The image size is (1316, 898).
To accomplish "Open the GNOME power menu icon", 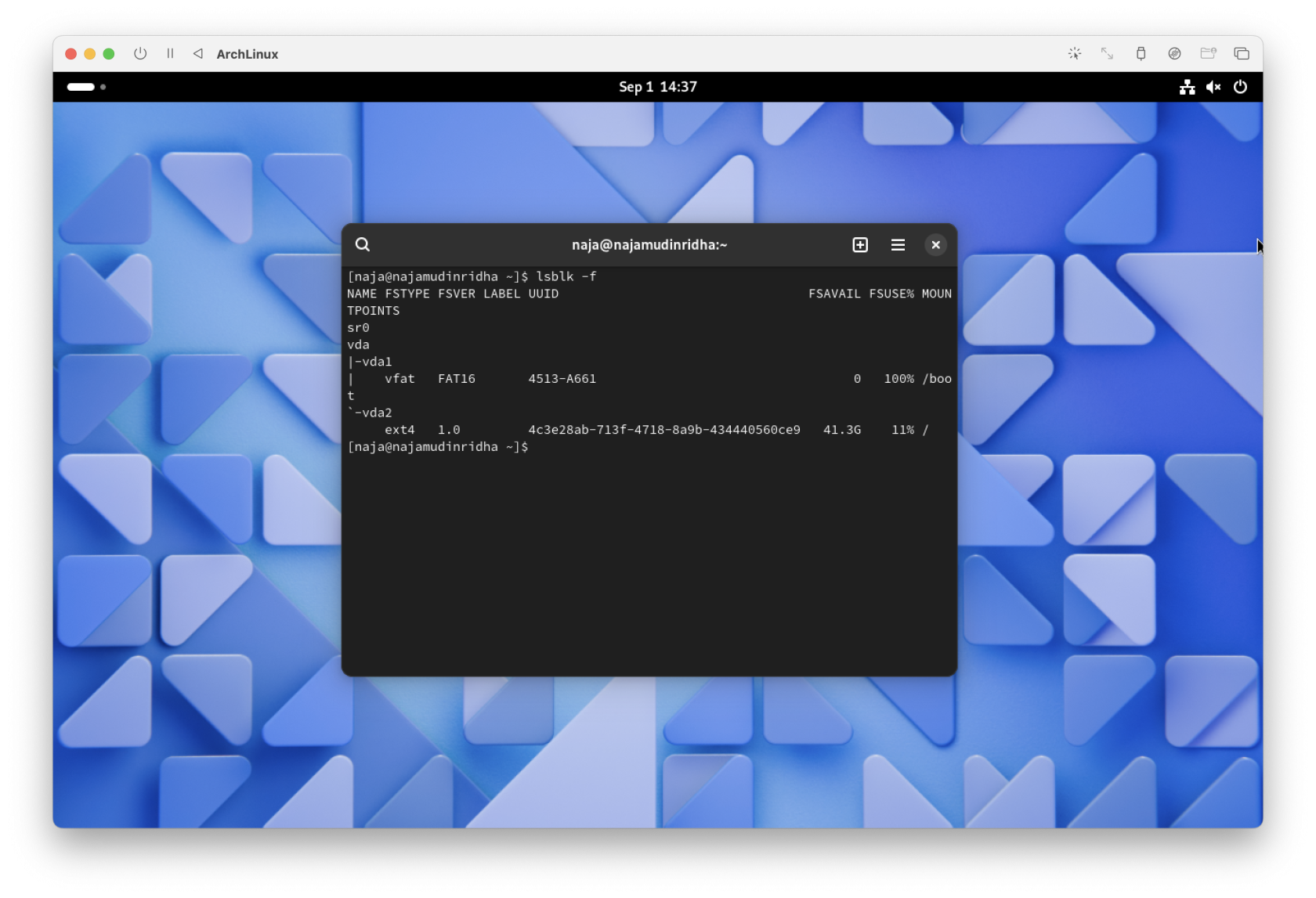I will coord(1240,87).
